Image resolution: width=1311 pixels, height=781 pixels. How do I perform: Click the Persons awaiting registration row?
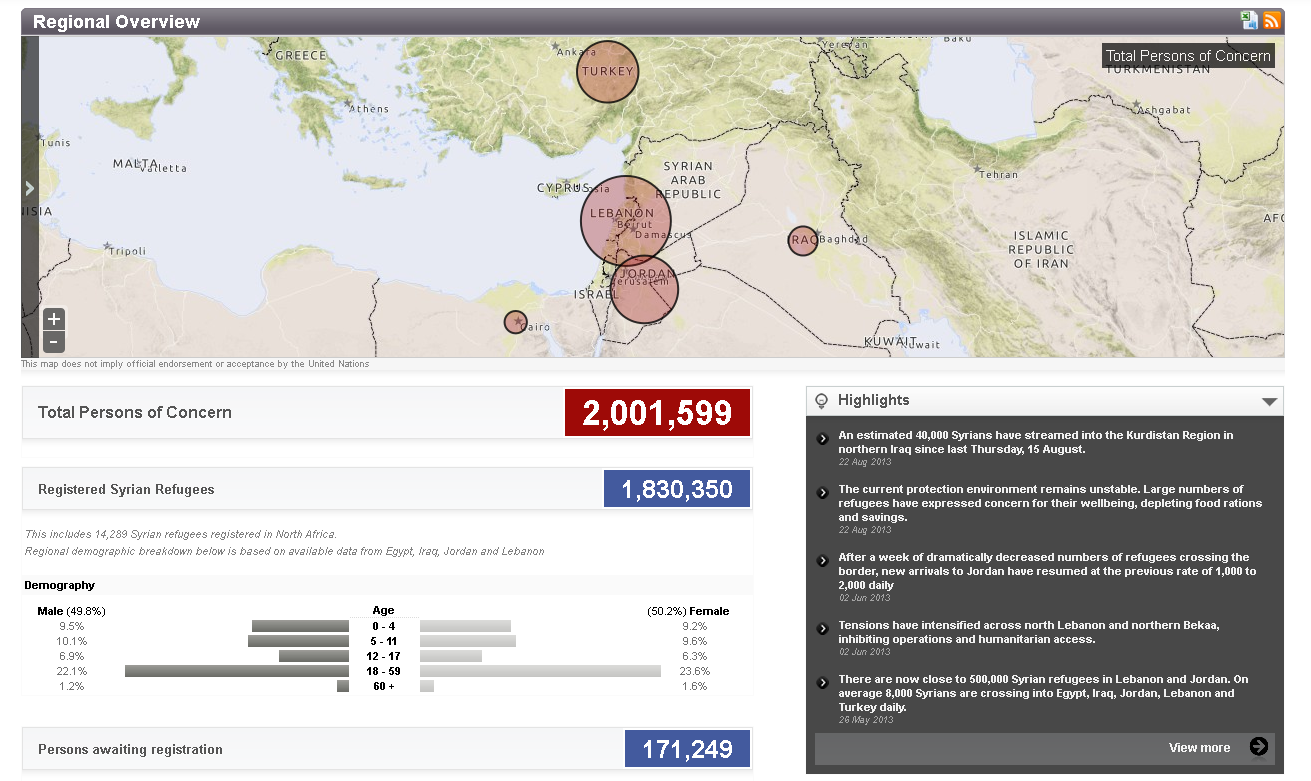[130, 749]
